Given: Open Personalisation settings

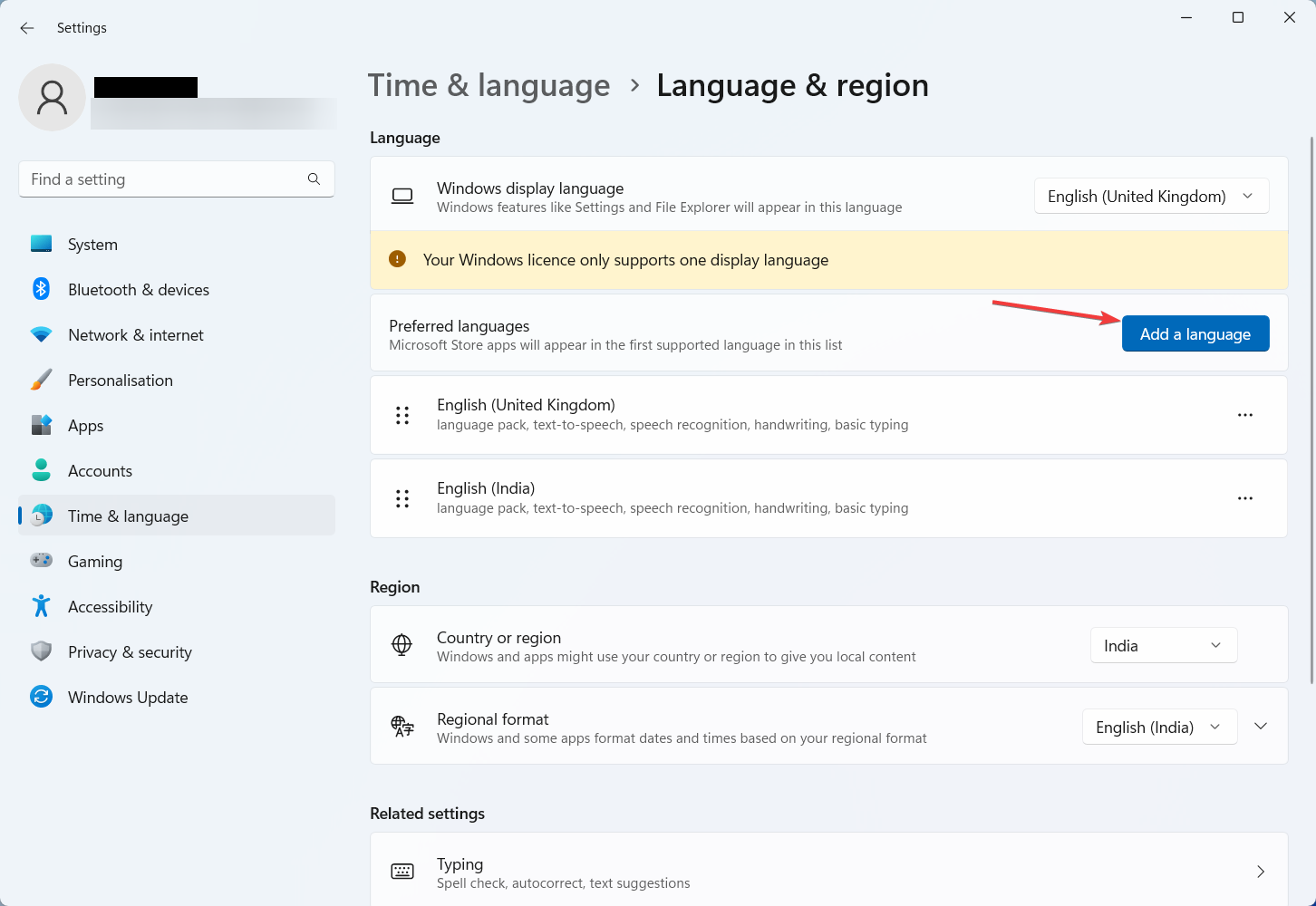Looking at the screenshot, I should point(177,380).
